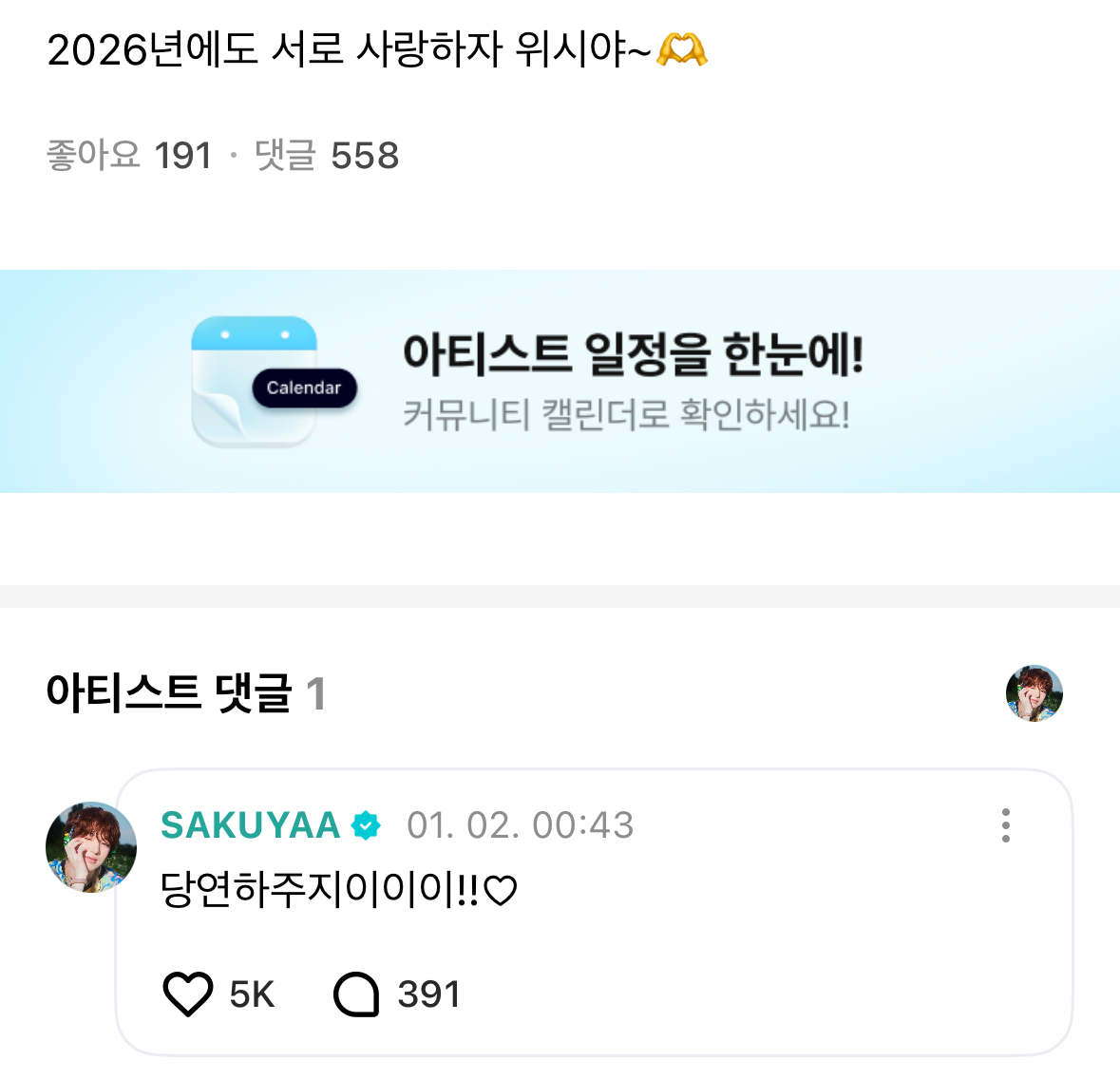Image resolution: width=1120 pixels, height=1079 pixels.
Task: Click the black Calendar label pill
Action: 303,388
